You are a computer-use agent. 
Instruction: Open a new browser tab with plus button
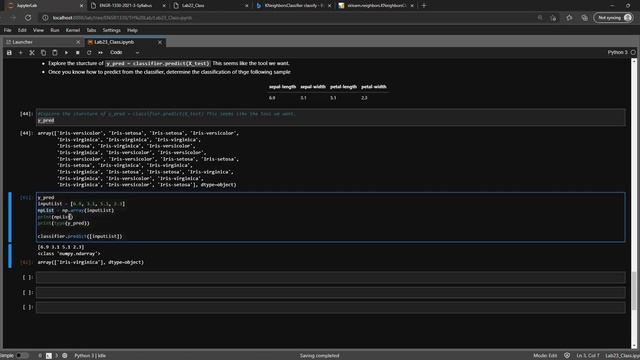424,6
